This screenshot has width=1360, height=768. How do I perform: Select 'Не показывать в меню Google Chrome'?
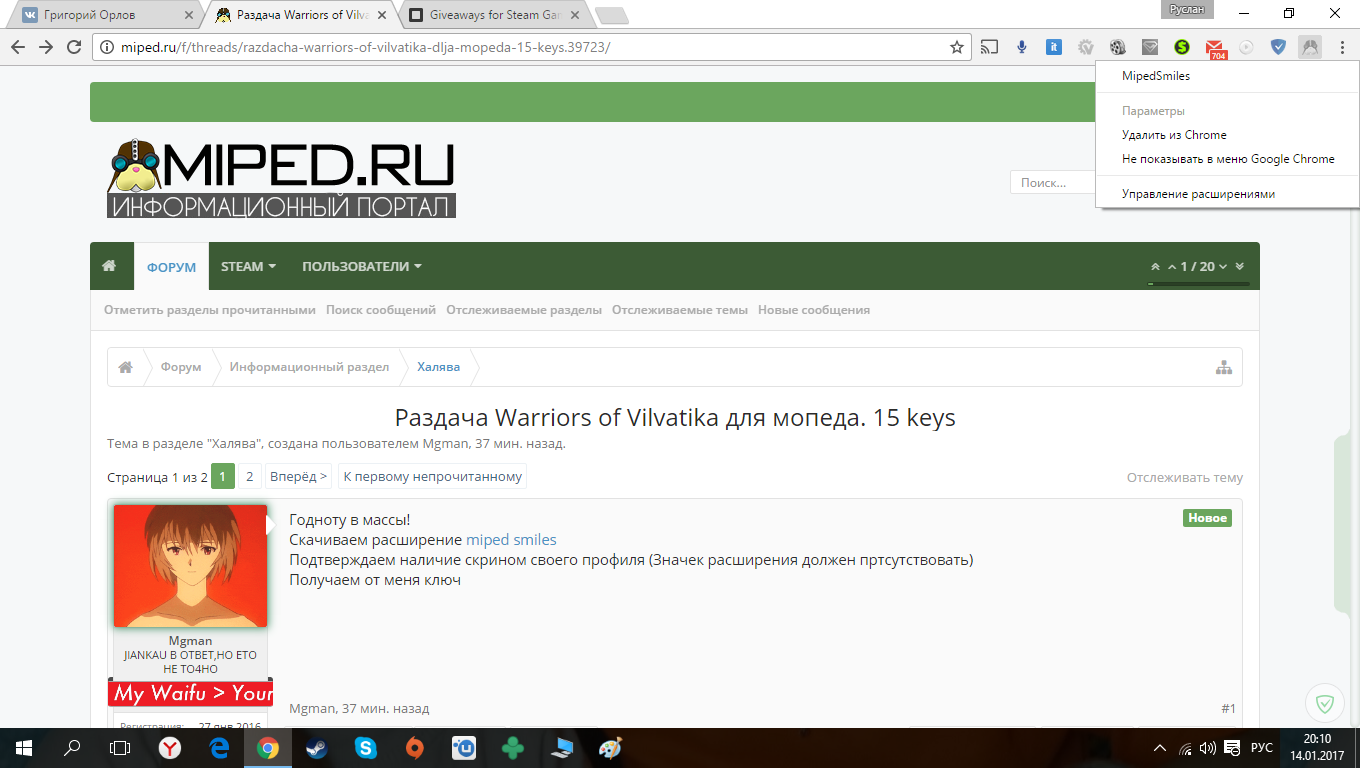coord(1228,159)
